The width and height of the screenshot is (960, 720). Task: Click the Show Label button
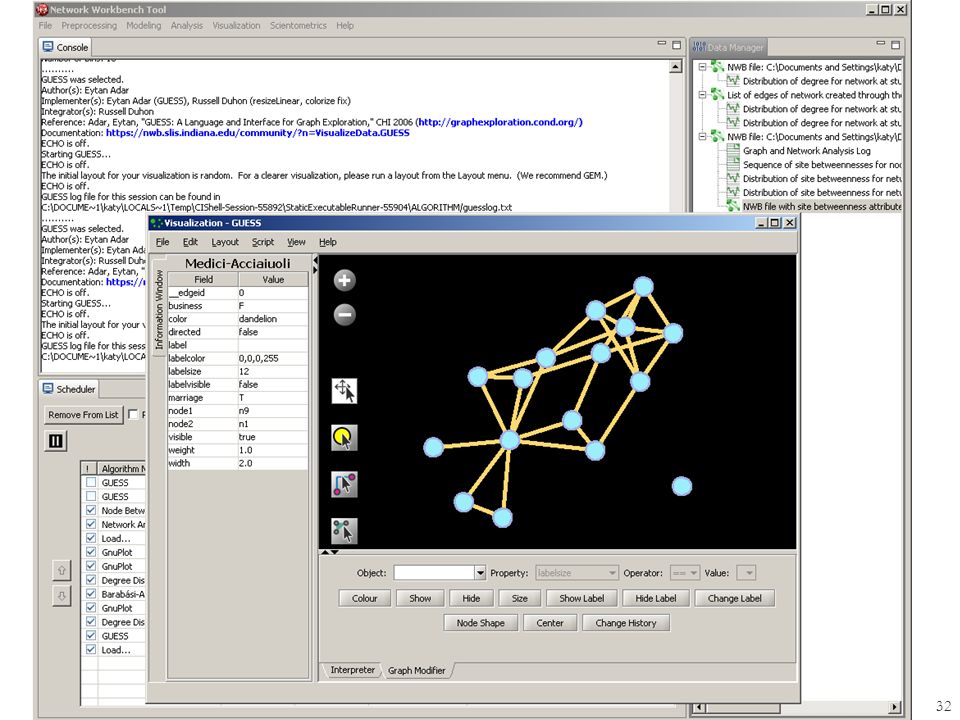coord(582,598)
